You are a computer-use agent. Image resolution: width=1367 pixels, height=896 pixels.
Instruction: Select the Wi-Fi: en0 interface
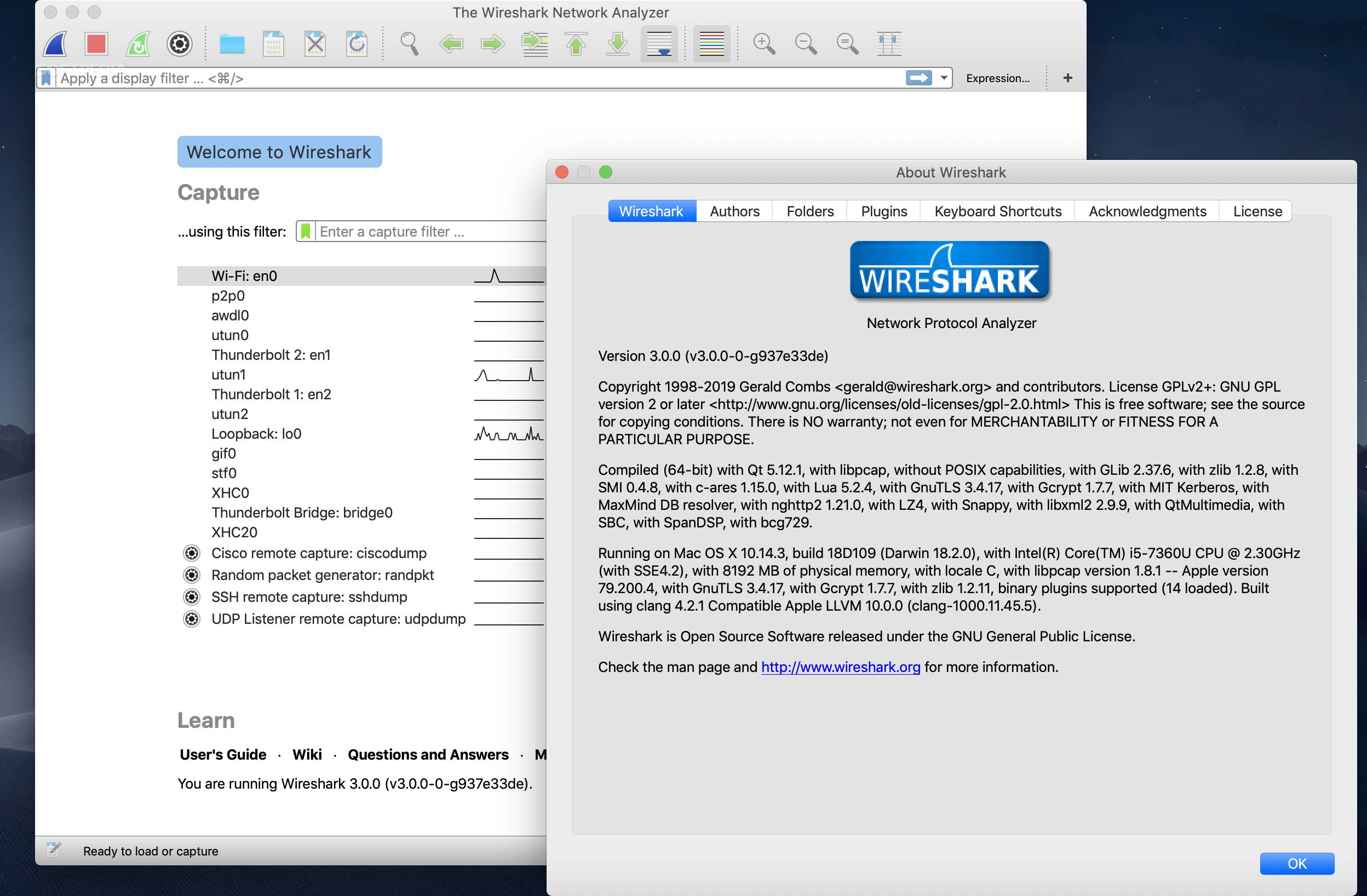(361, 276)
